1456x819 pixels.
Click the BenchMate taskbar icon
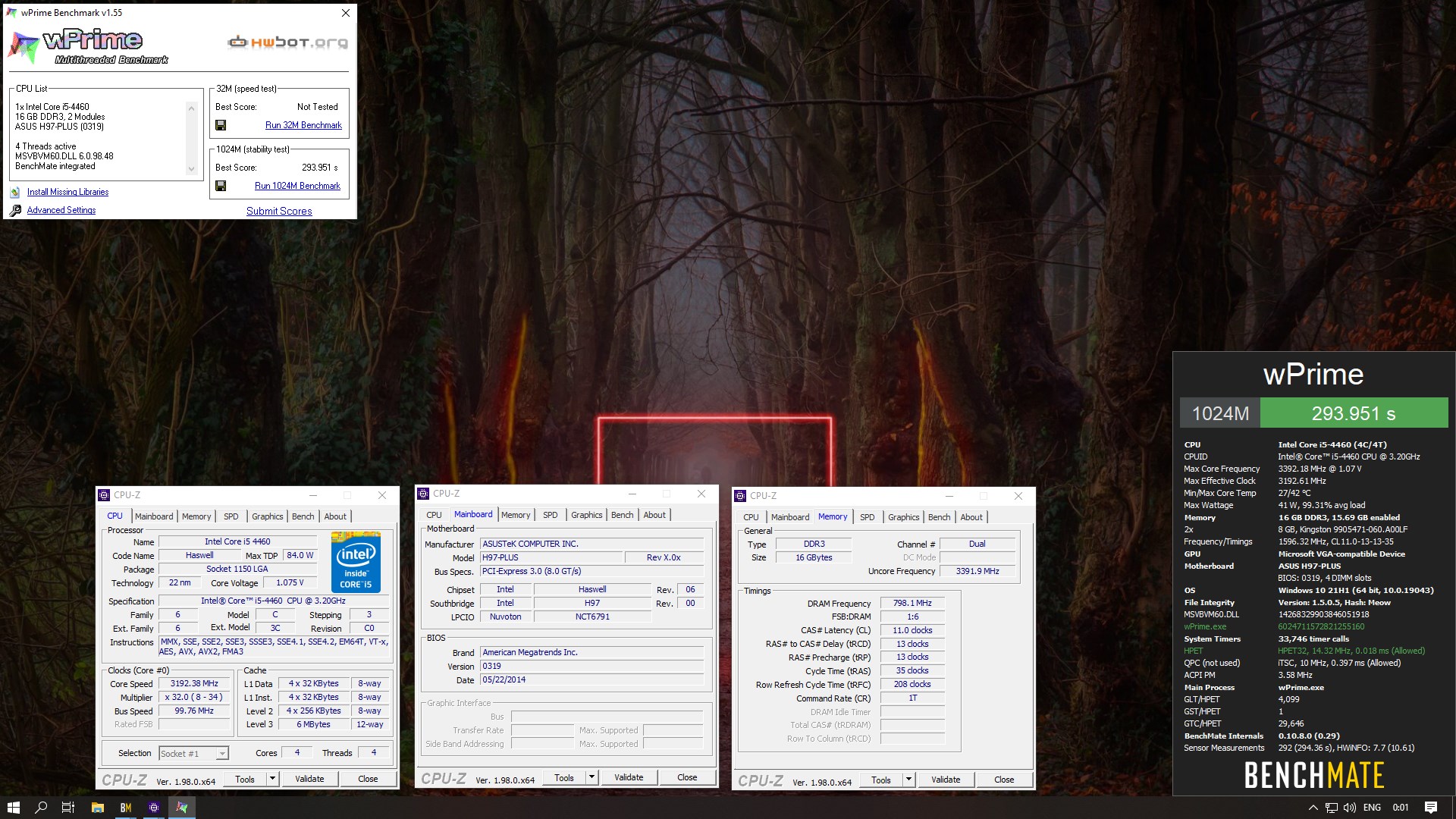point(126,808)
